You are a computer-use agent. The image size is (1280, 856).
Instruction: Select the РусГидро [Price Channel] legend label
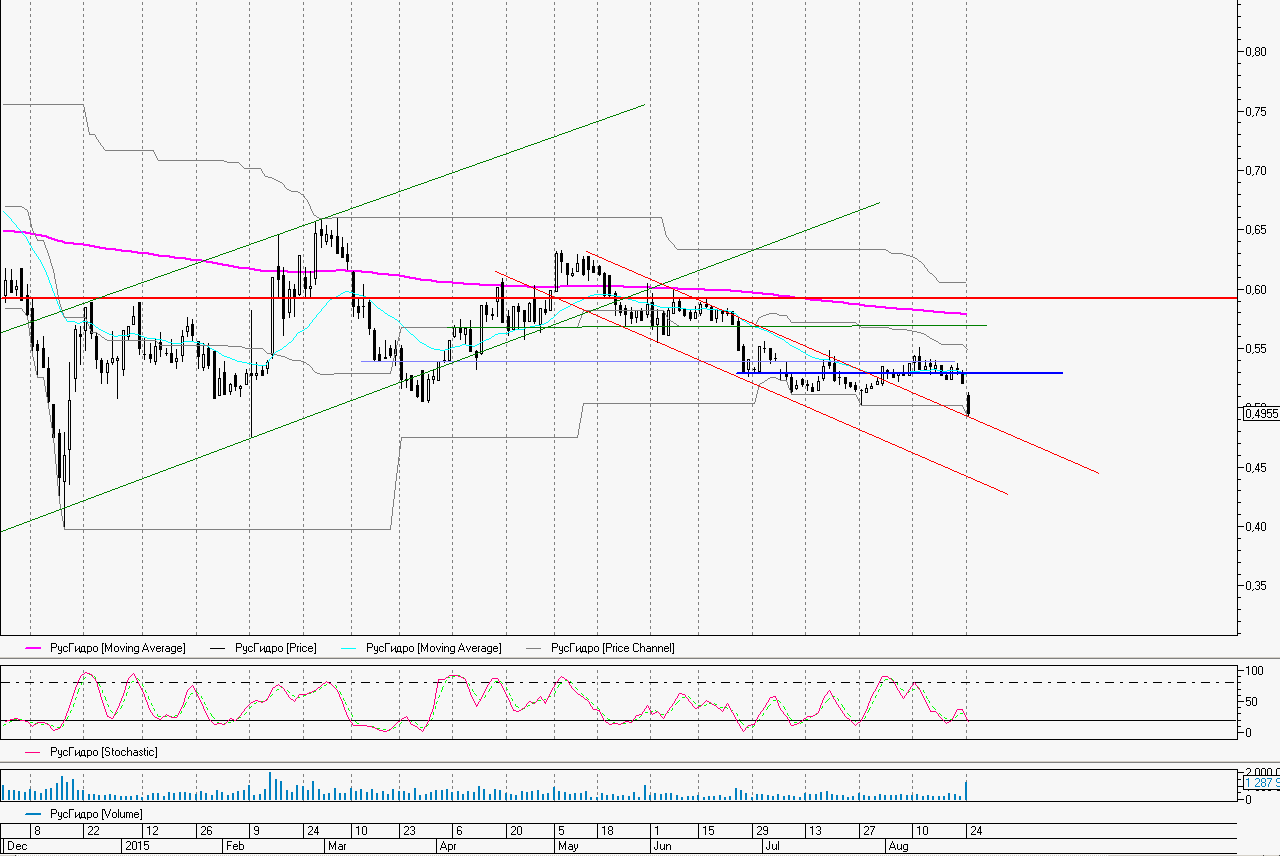tap(612, 648)
